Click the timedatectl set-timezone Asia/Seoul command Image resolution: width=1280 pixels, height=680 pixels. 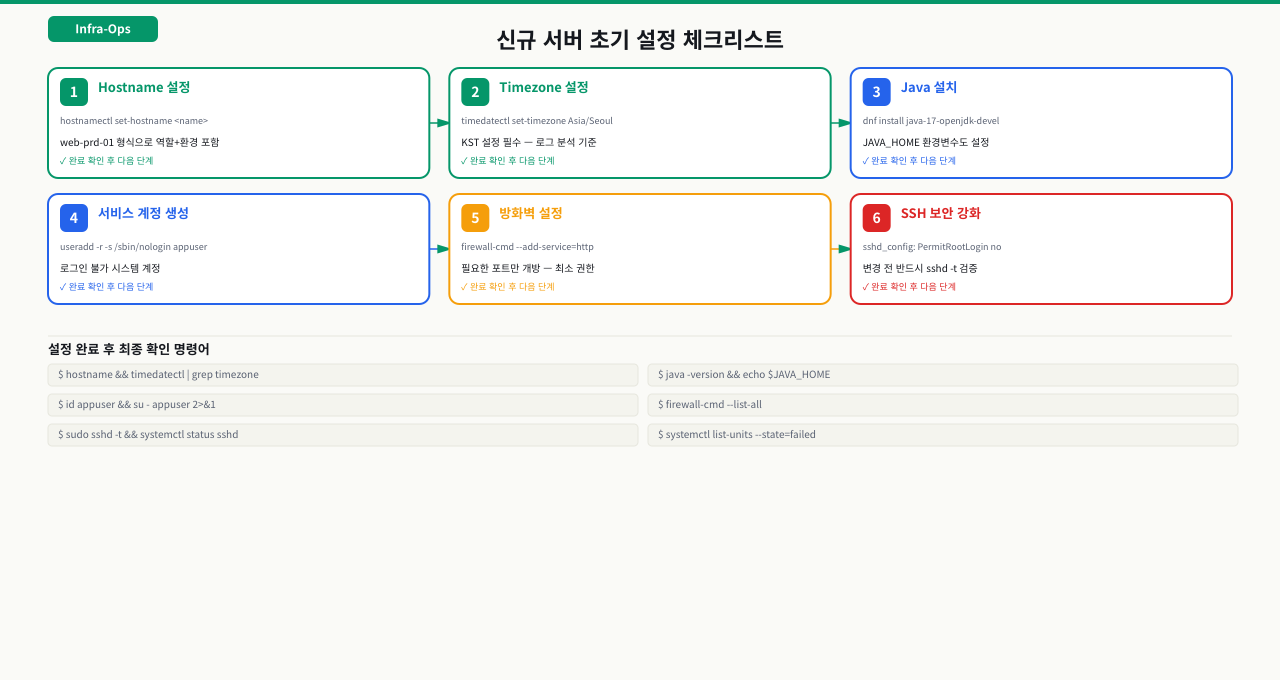click(537, 121)
